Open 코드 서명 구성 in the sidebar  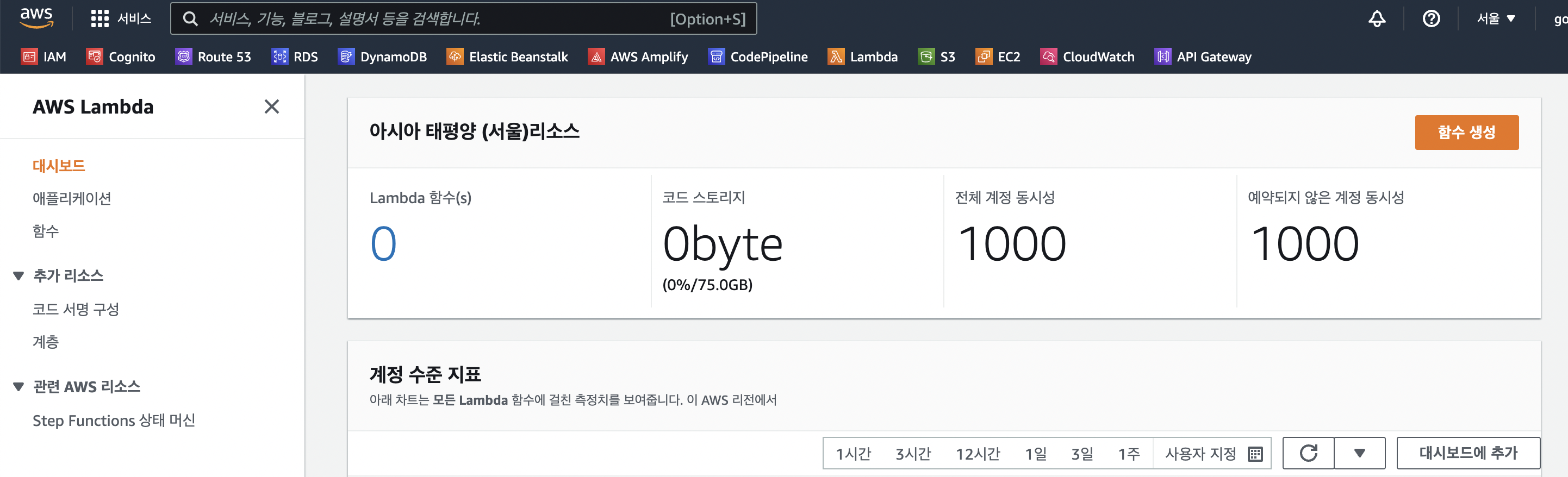[x=76, y=309]
